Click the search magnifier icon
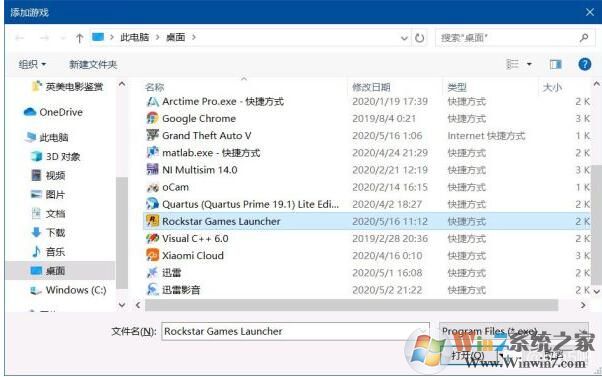 click(584, 38)
